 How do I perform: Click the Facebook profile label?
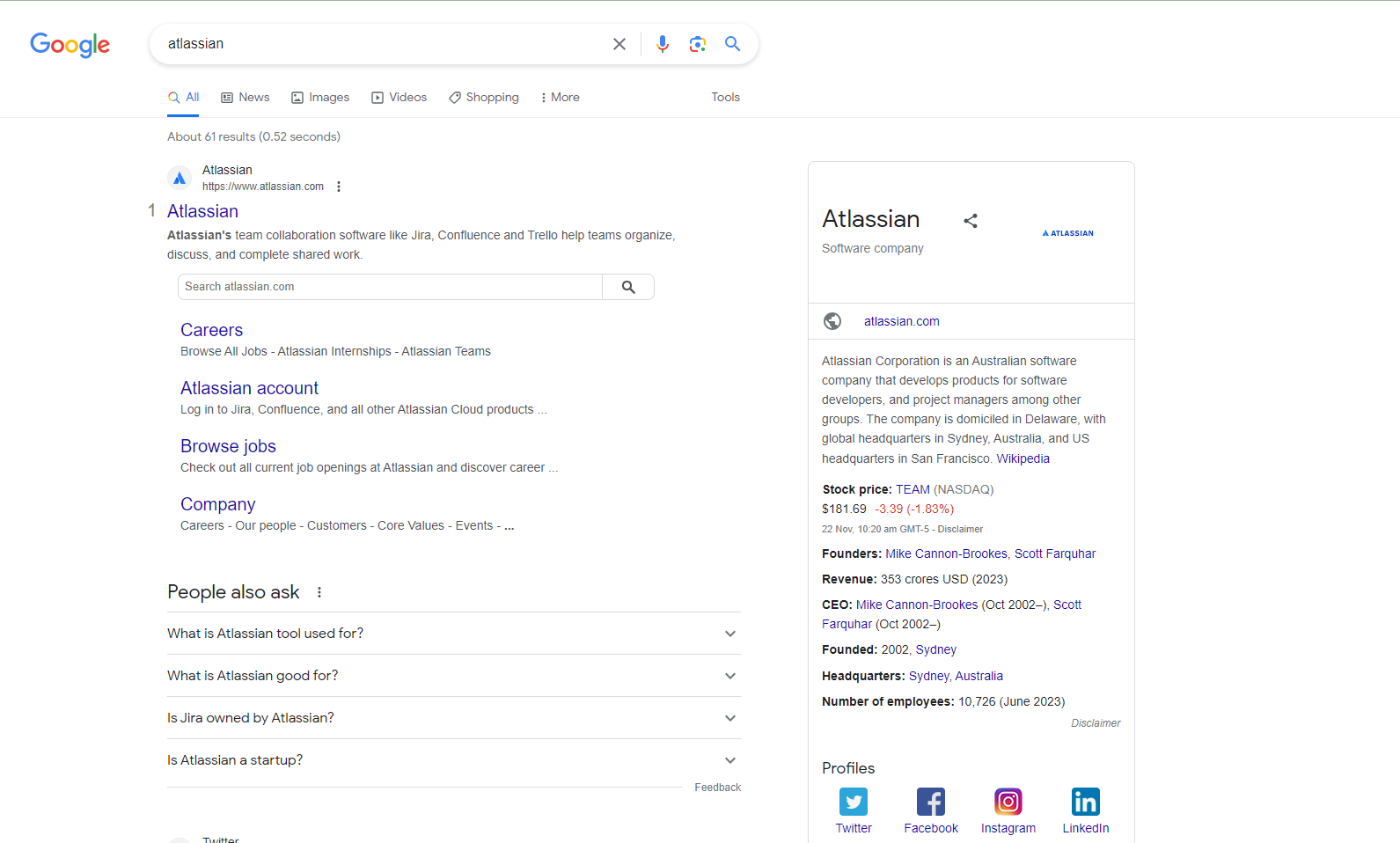[x=931, y=828]
